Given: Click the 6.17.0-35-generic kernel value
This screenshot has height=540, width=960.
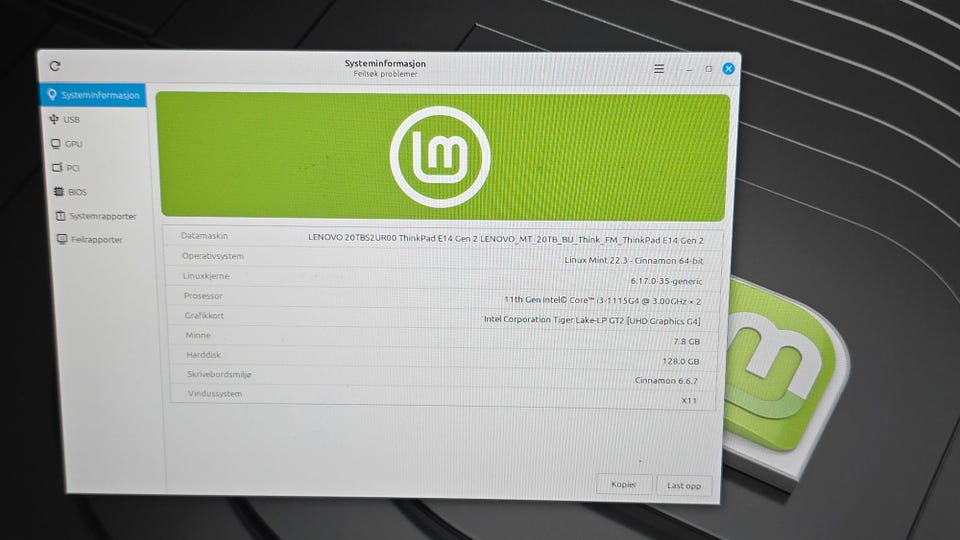Looking at the screenshot, I should click(667, 281).
